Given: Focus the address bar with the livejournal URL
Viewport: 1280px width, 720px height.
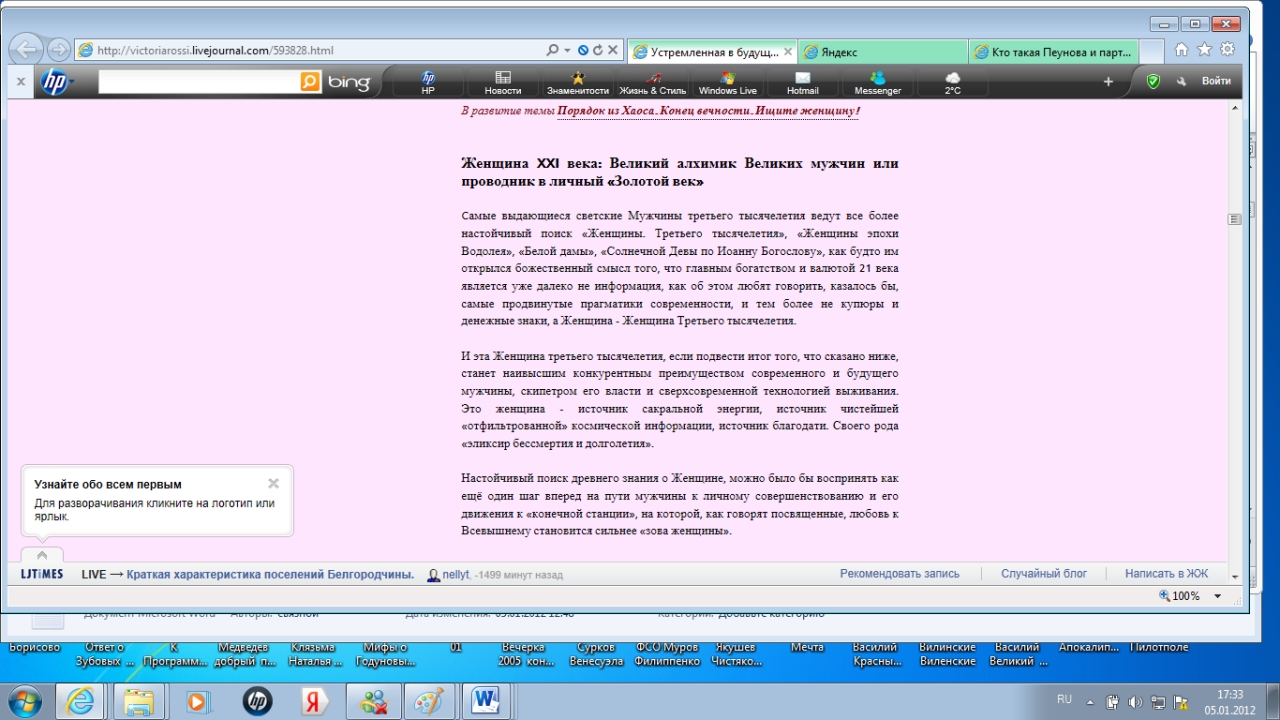Looking at the screenshot, I should click(x=310, y=50).
